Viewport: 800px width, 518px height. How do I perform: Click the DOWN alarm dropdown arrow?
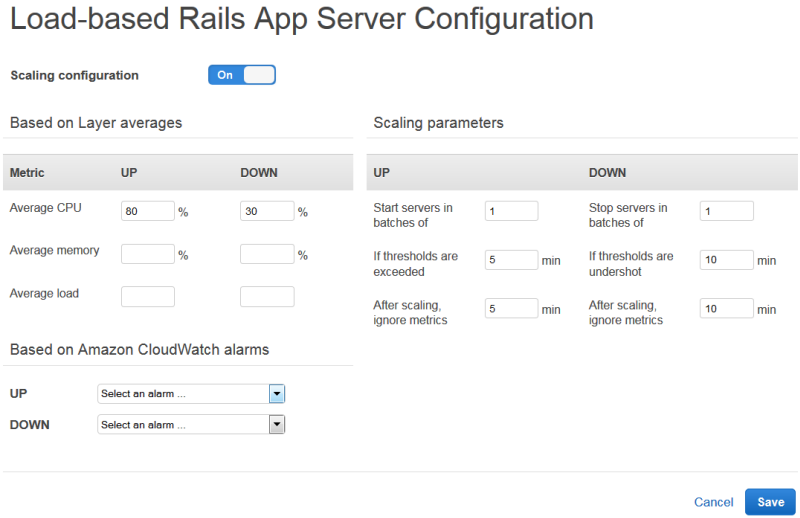click(x=277, y=425)
